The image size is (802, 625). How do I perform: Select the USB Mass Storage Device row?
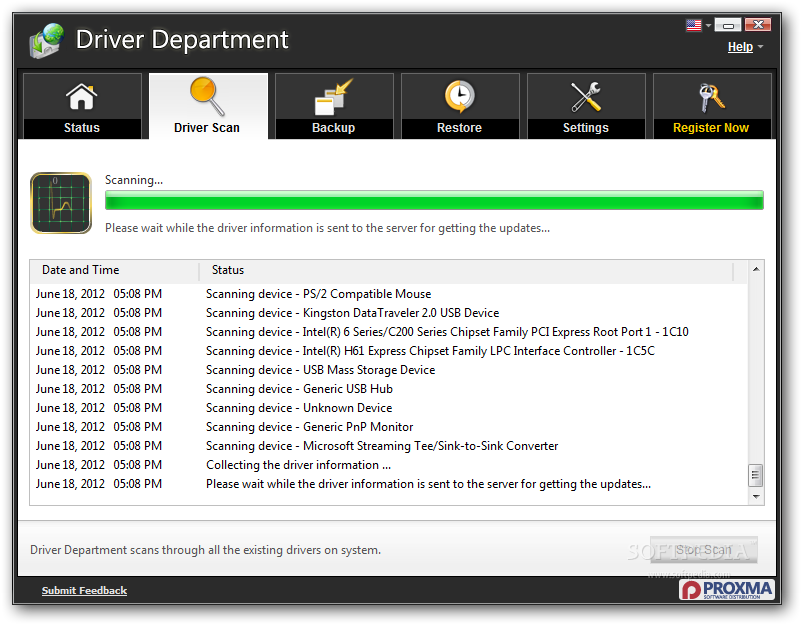tap(389, 370)
